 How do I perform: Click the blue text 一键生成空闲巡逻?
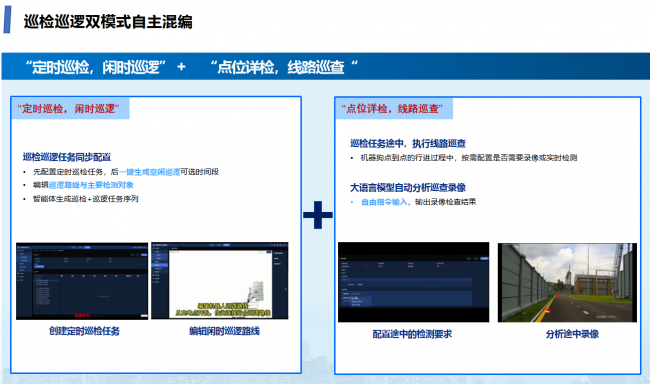tap(149, 172)
